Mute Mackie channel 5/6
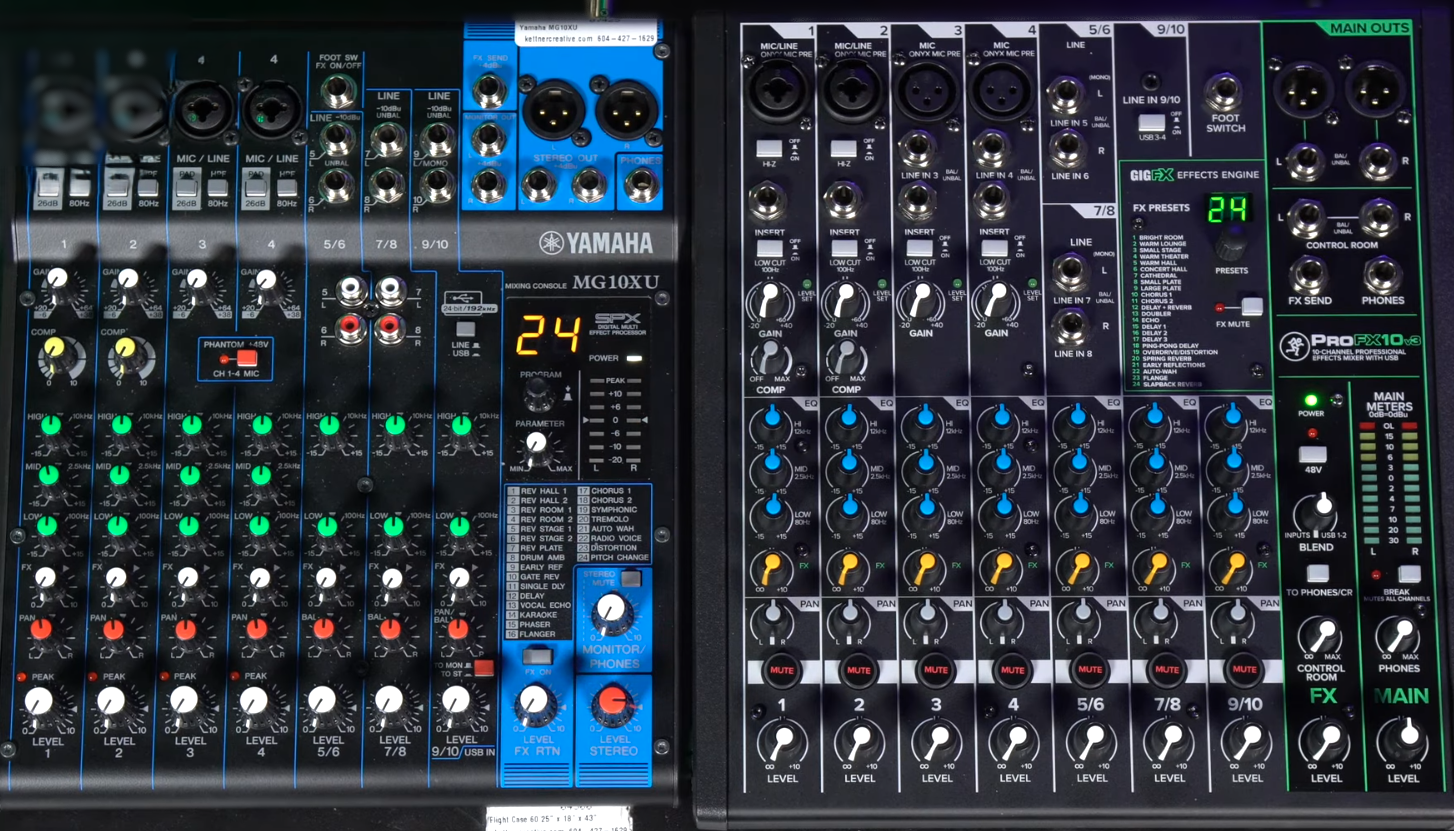This screenshot has width=1454, height=831. point(1090,669)
